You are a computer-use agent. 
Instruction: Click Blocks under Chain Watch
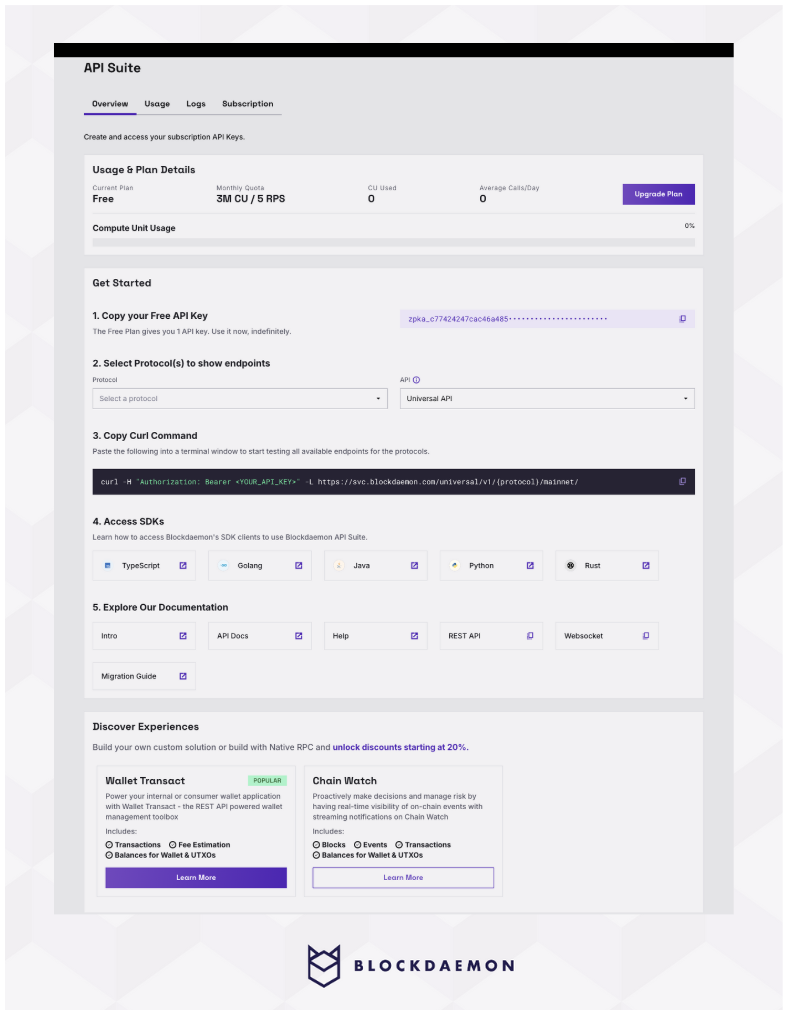pos(329,844)
